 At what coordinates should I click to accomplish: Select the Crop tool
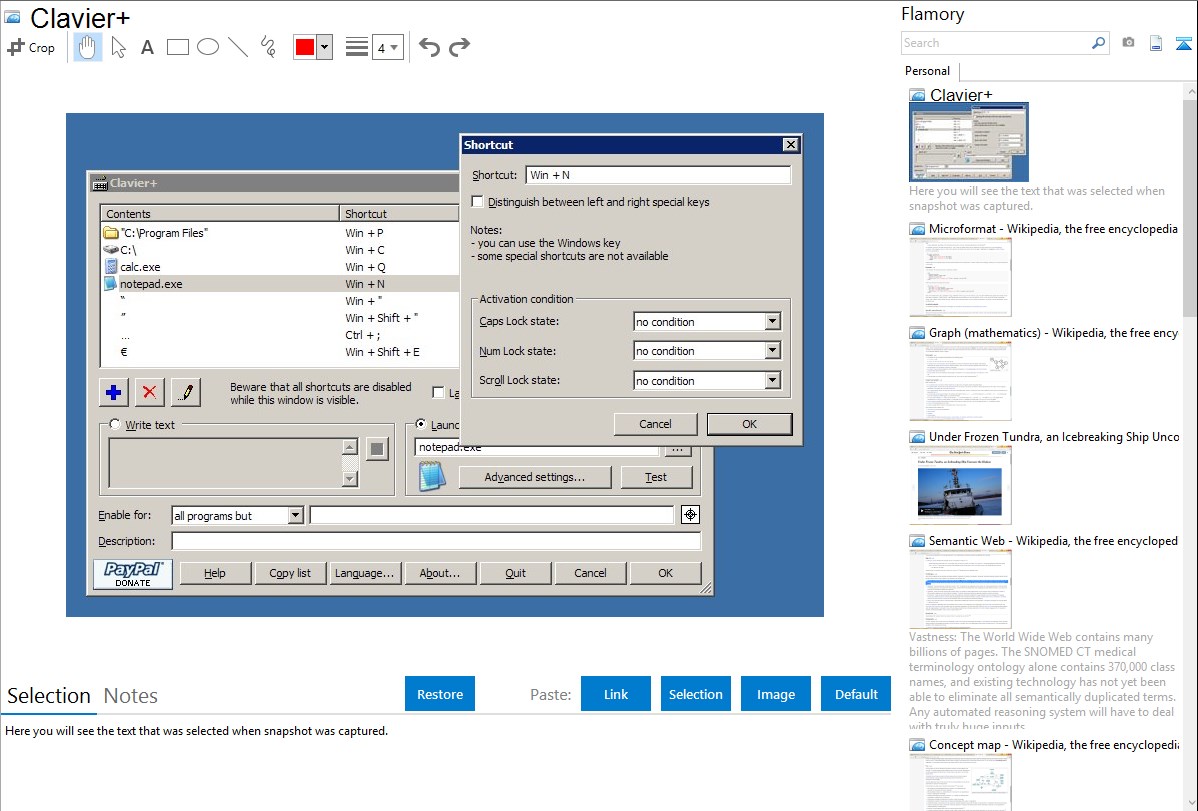31,47
